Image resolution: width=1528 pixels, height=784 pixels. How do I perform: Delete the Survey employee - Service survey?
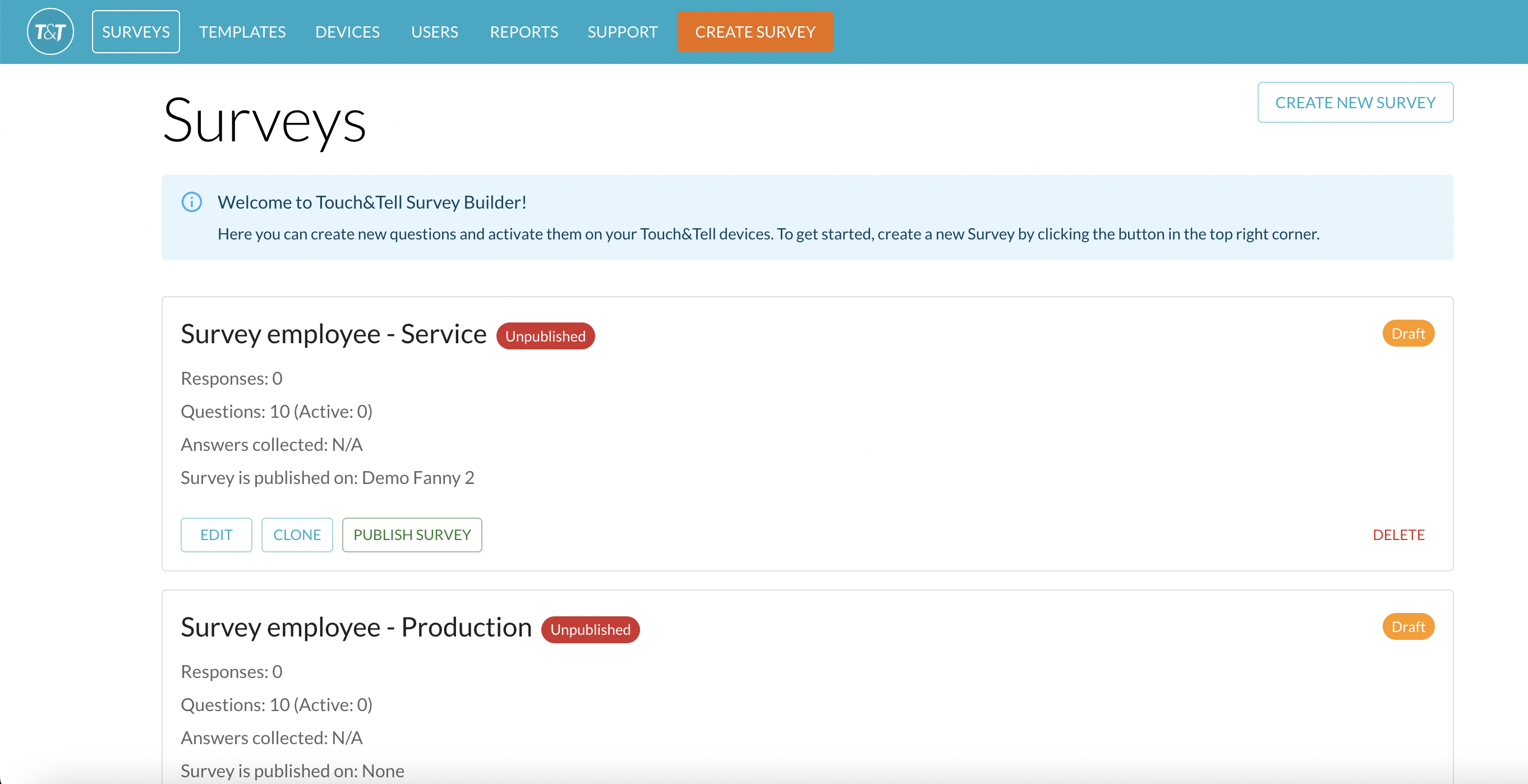click(1398, 534)
